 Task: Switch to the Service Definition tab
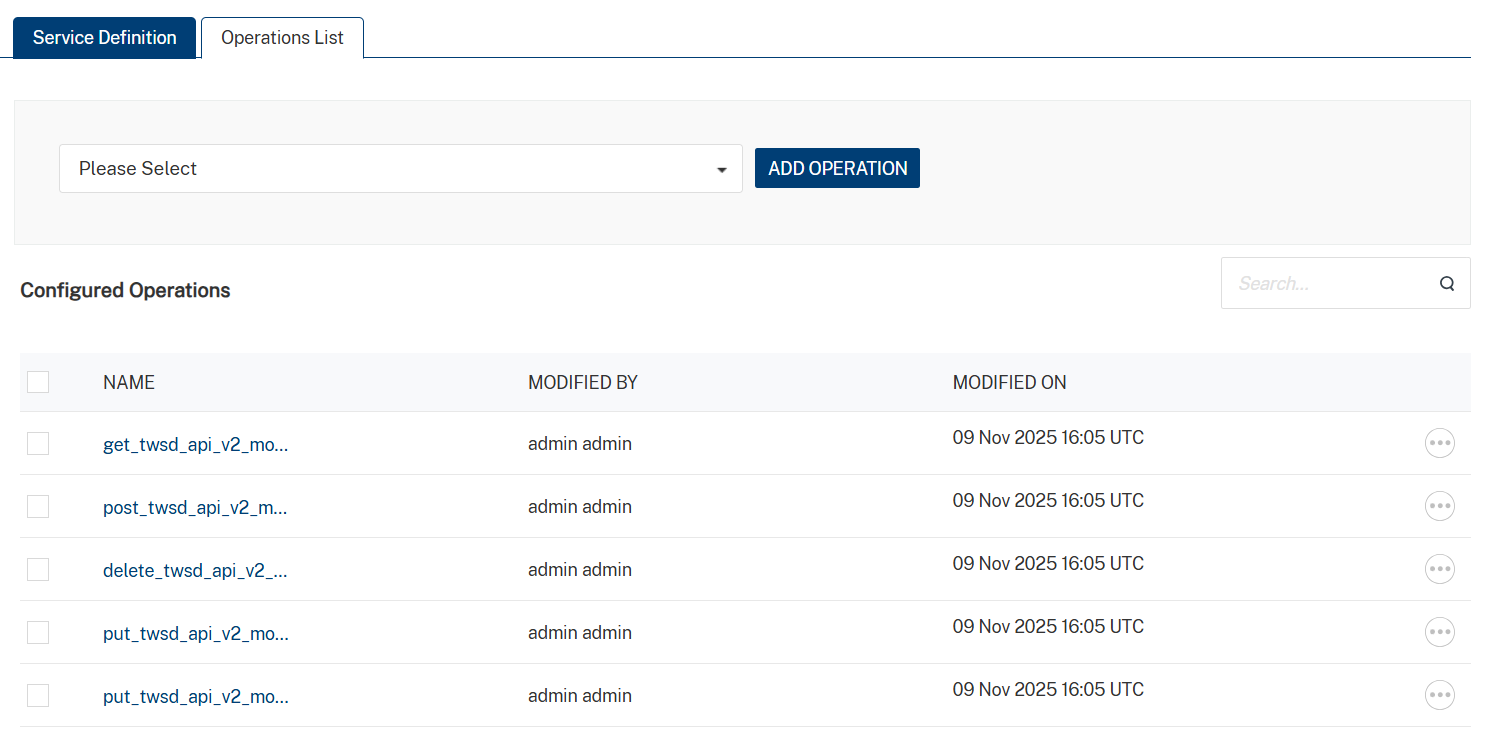pyautogui.click(x=105, y=38)
